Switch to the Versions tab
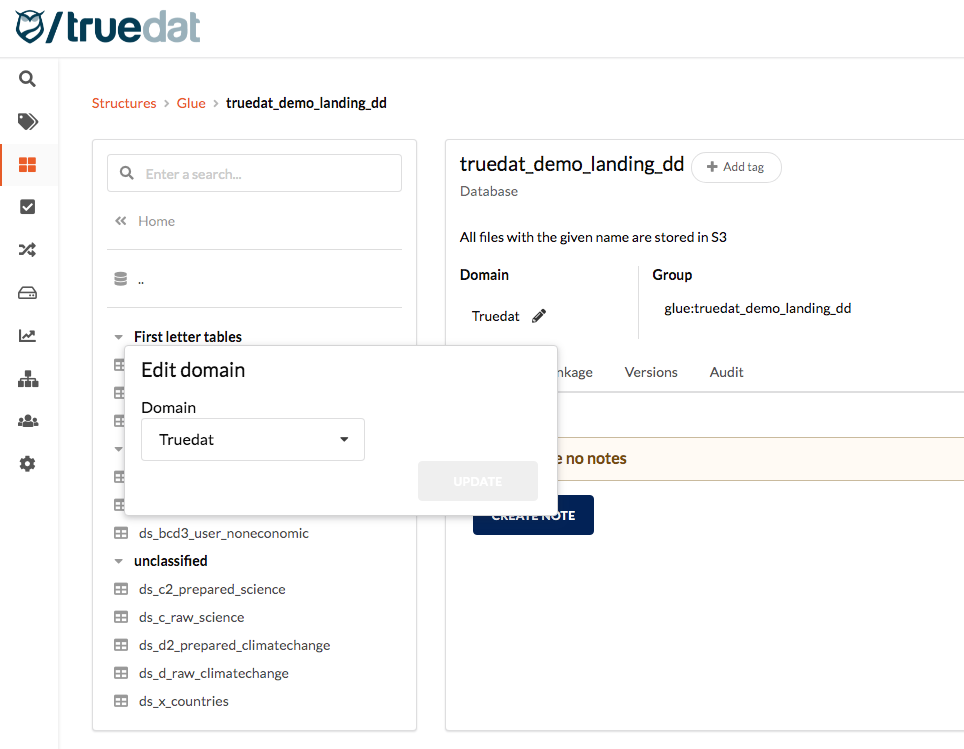Screen dimensions: 964x749 pyautogui.click(x=651, y=372)
